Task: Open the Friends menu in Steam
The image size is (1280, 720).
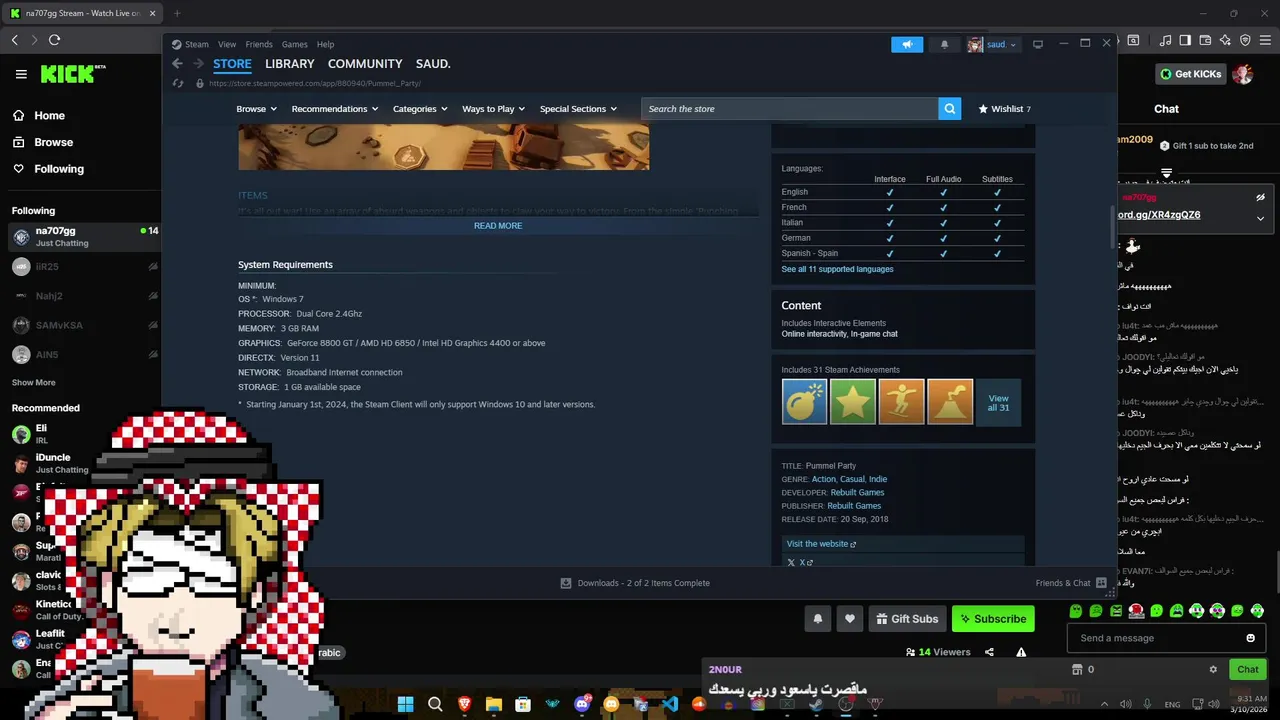Action: [259, 44]
